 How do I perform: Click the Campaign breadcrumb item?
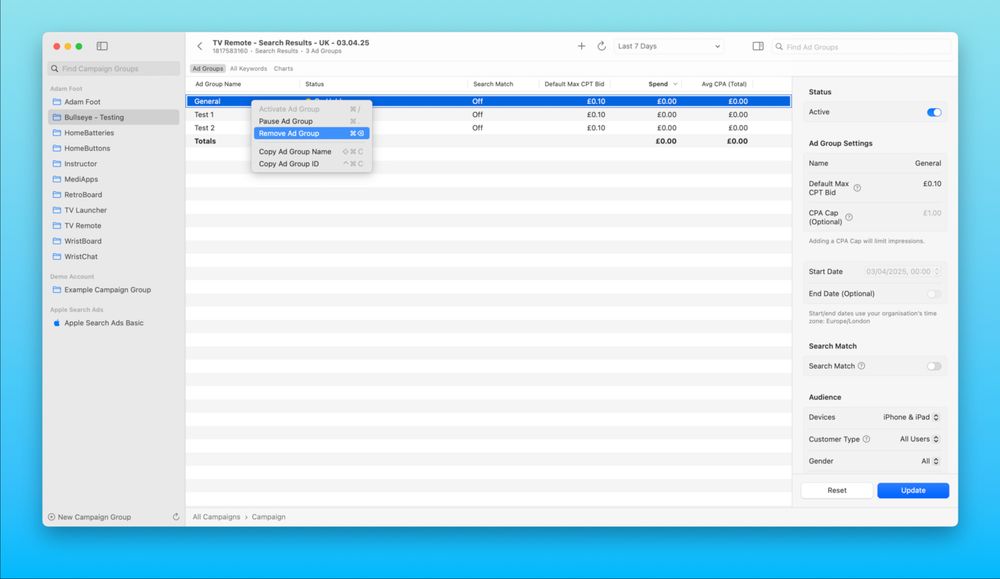268,517
